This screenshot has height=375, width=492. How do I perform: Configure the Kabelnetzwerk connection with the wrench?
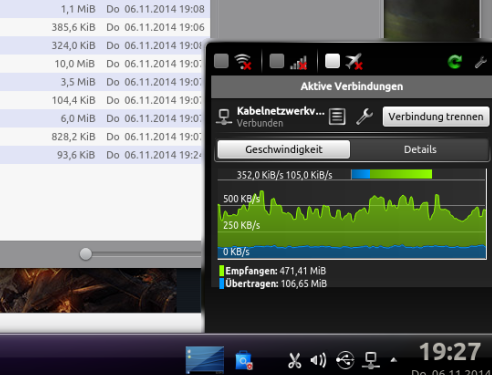coord(364,117)
